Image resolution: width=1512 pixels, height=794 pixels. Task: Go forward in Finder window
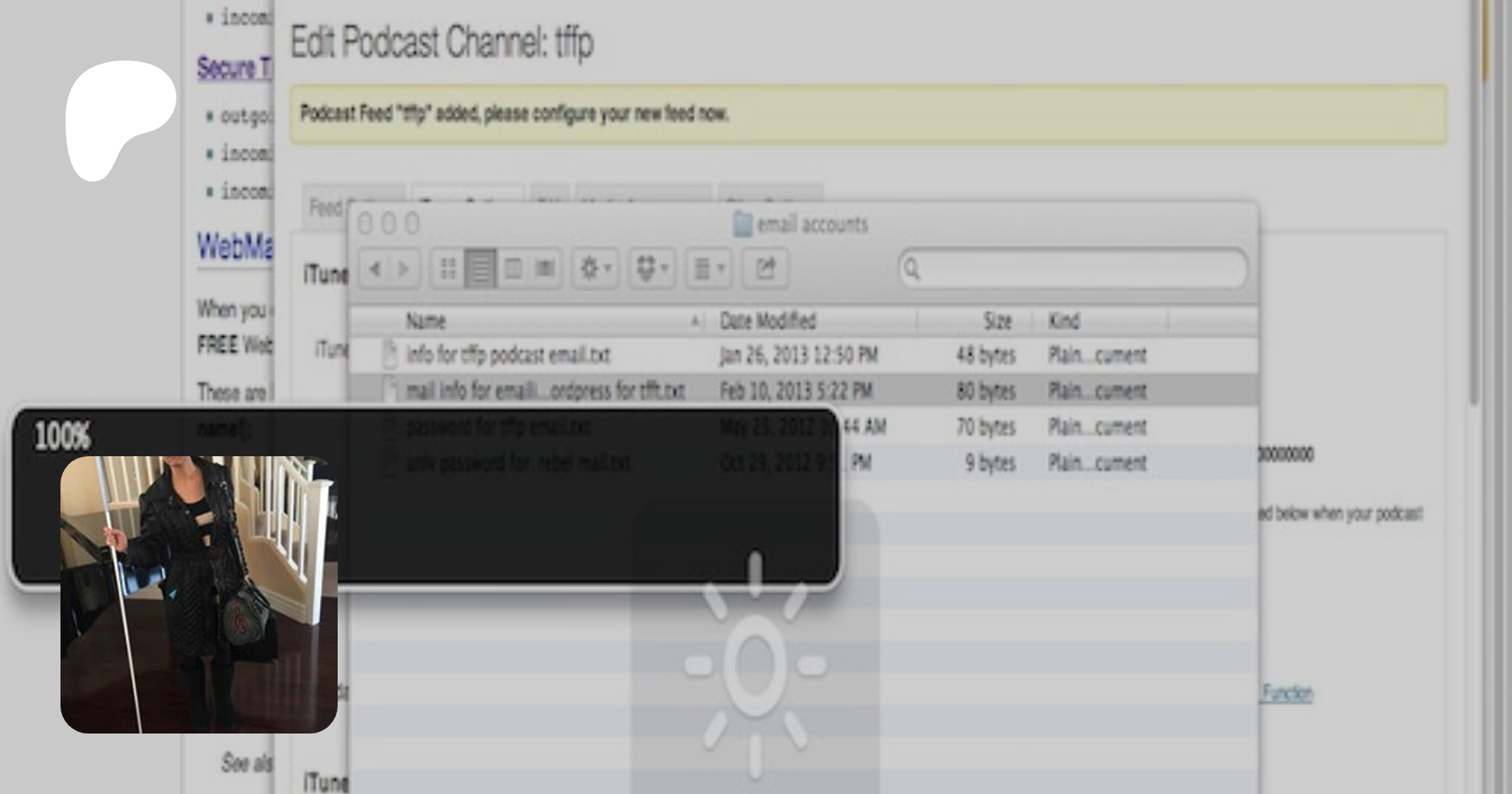[404, 269]
